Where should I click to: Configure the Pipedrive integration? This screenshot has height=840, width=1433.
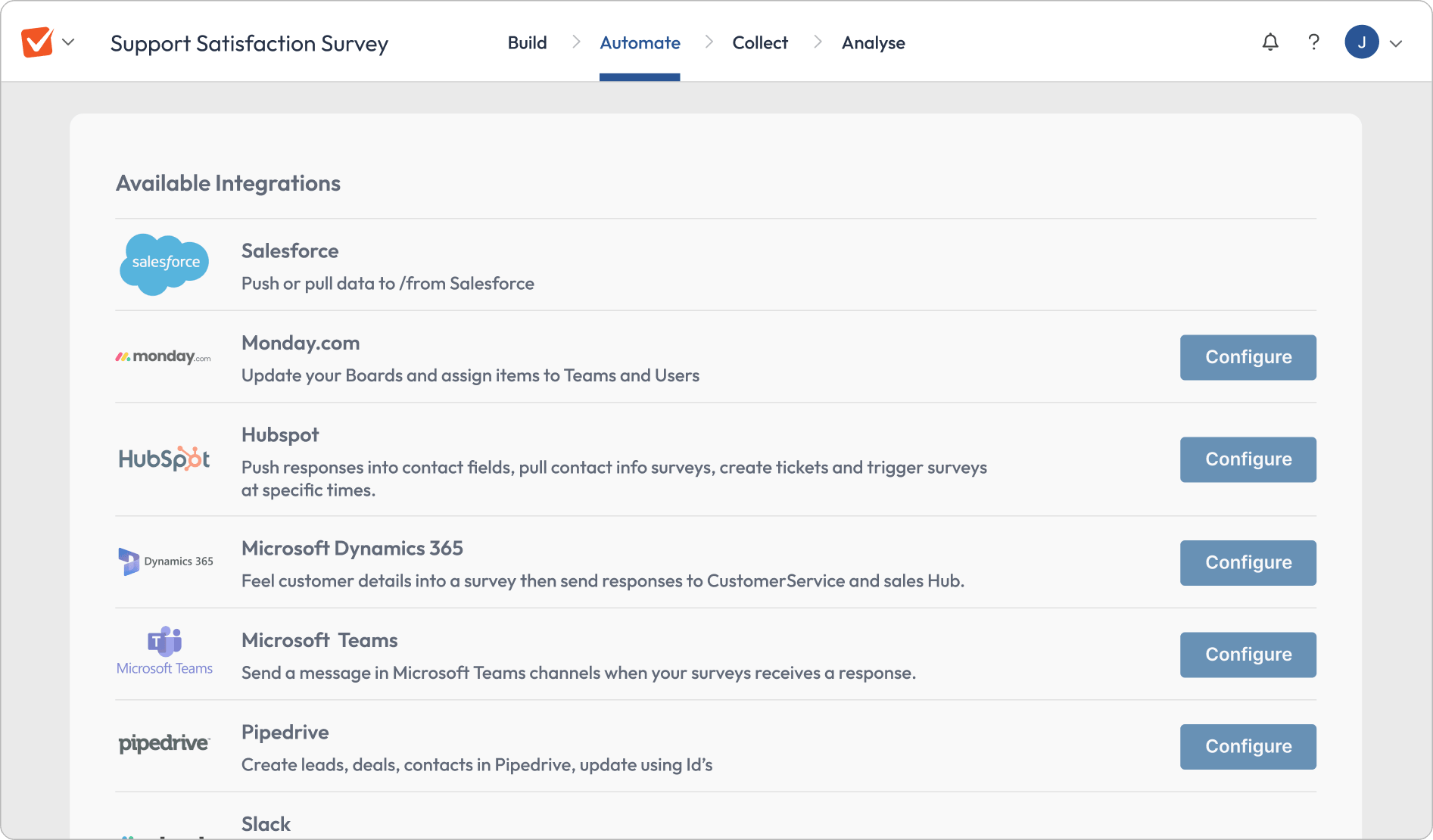[1248, 747]
